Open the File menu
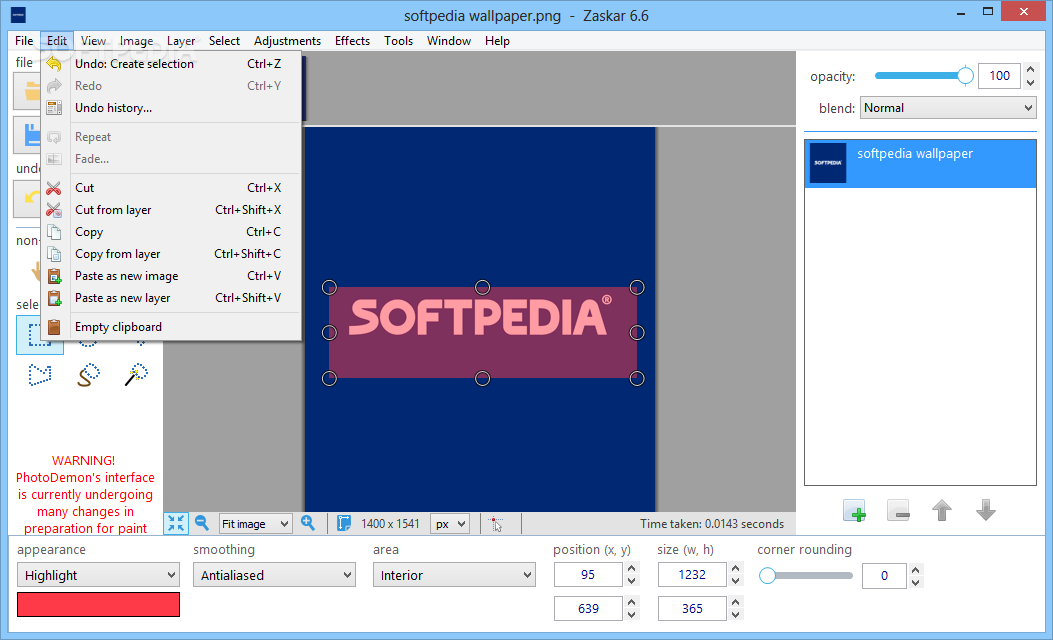This screenshot has width=1053, height=640. 24,41
